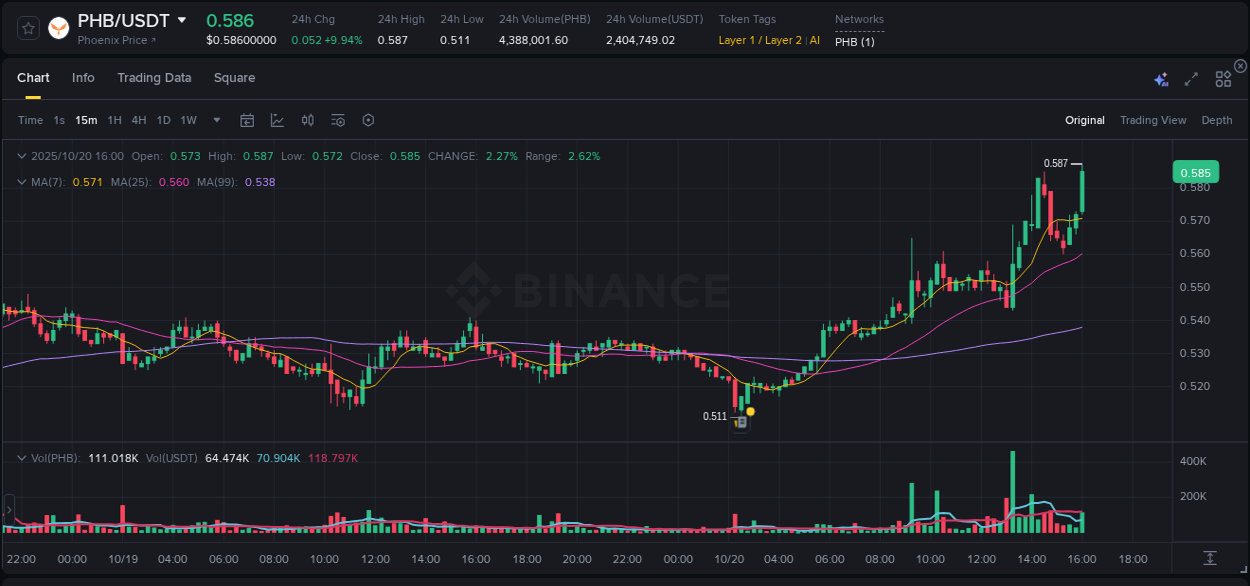Viewport: 1250px width, 586px height.
Task: Toggle the star to favorite PHB/USDT
Action: tap(28, 28)
